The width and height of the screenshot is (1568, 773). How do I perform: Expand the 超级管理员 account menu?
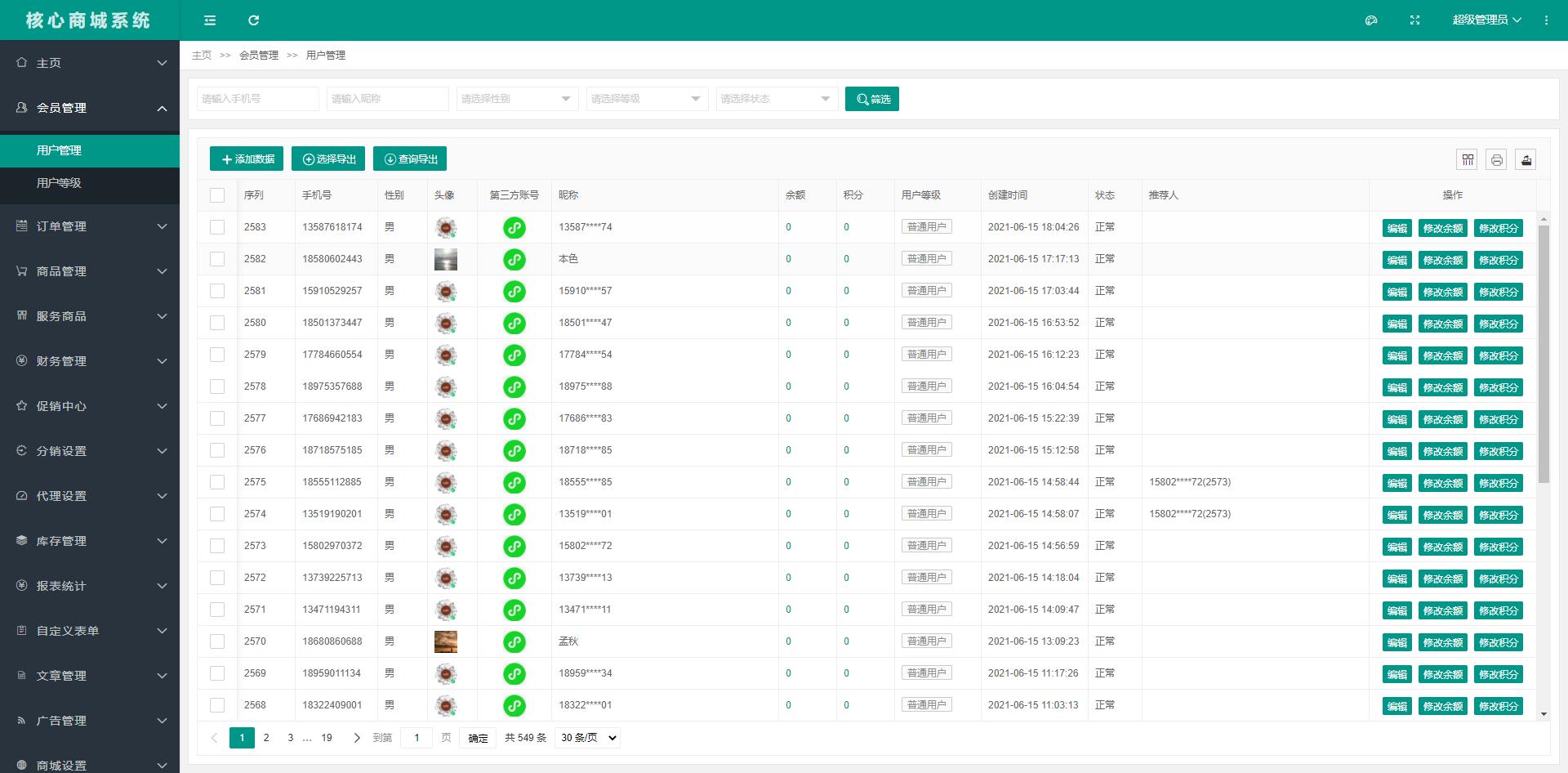point(1486,20)
